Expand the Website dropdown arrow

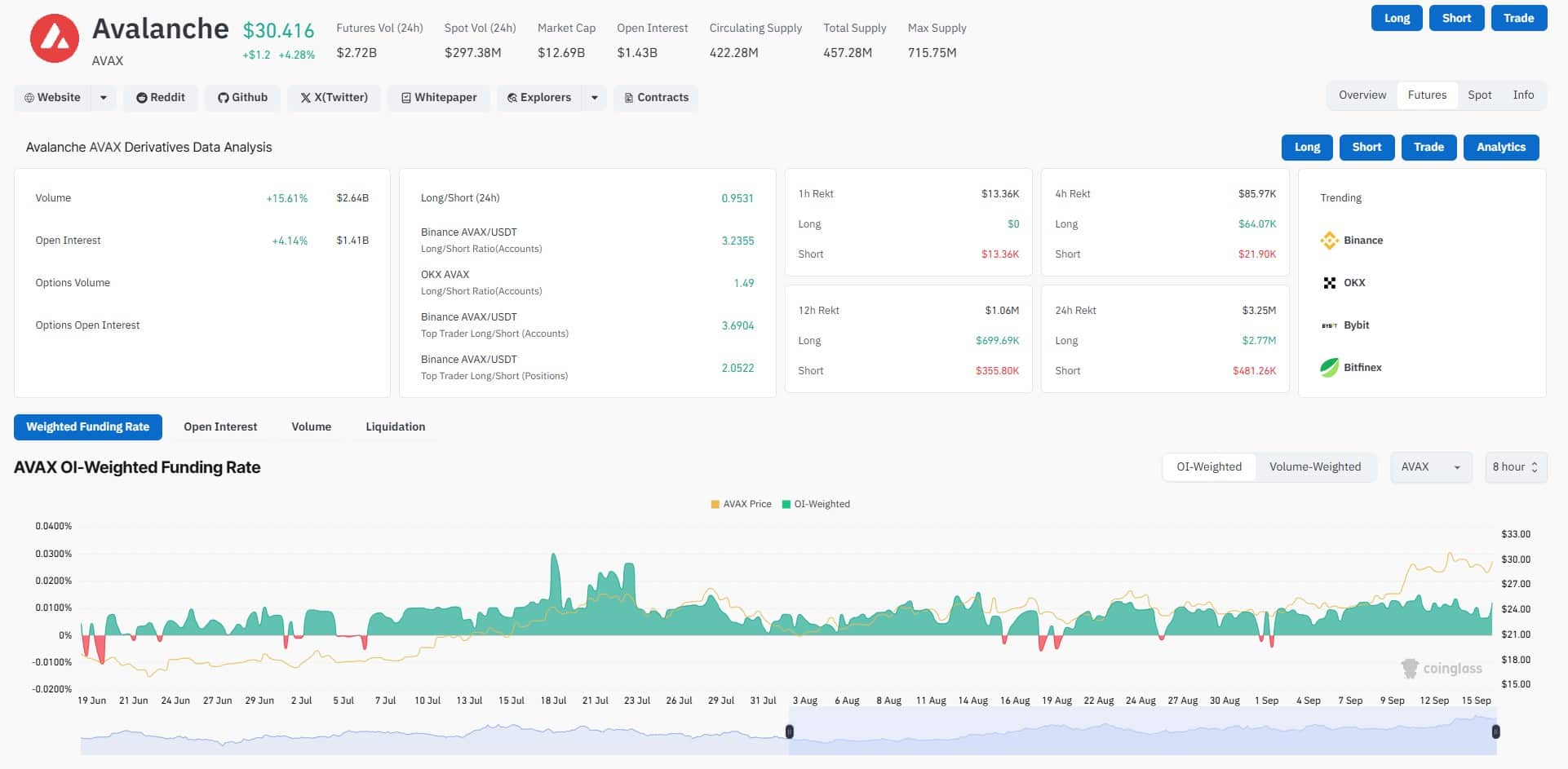point(103,97)
